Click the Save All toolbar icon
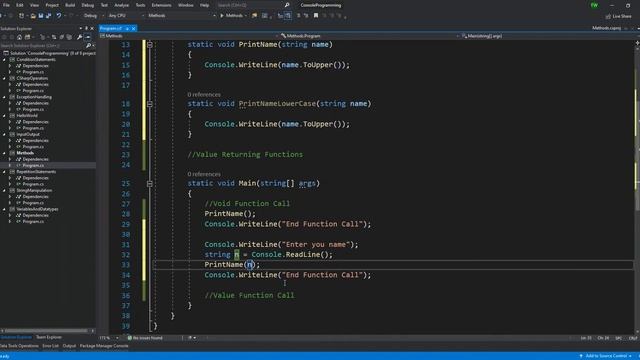Viewport: 640px width, 360px height. 49,16
